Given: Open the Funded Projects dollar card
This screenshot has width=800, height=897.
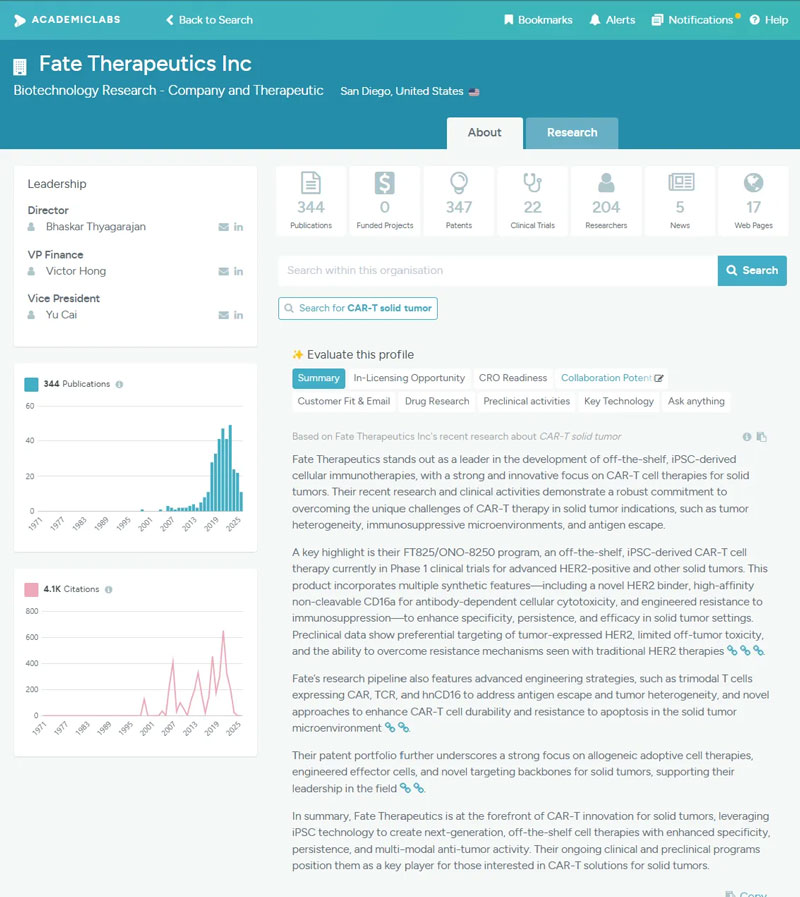Looking at the screenshot, I should (x=385, y=201).
